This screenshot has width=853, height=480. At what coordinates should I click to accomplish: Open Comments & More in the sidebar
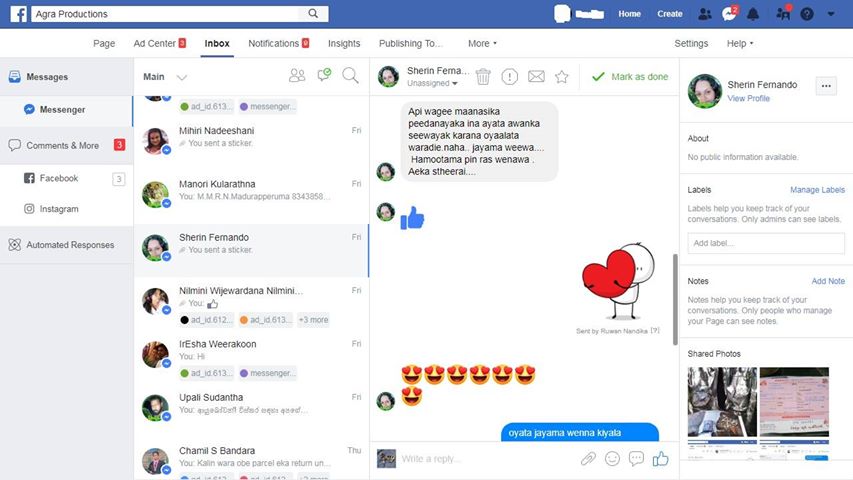[x=66, y=145]
